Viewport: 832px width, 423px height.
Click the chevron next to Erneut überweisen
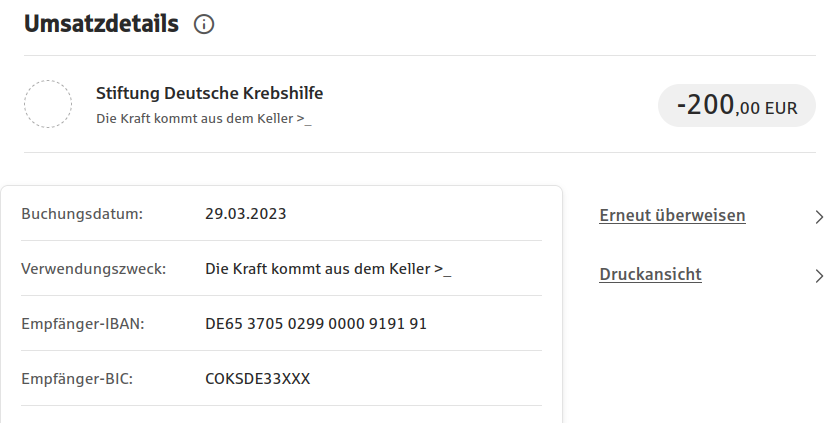pos(819,216)
